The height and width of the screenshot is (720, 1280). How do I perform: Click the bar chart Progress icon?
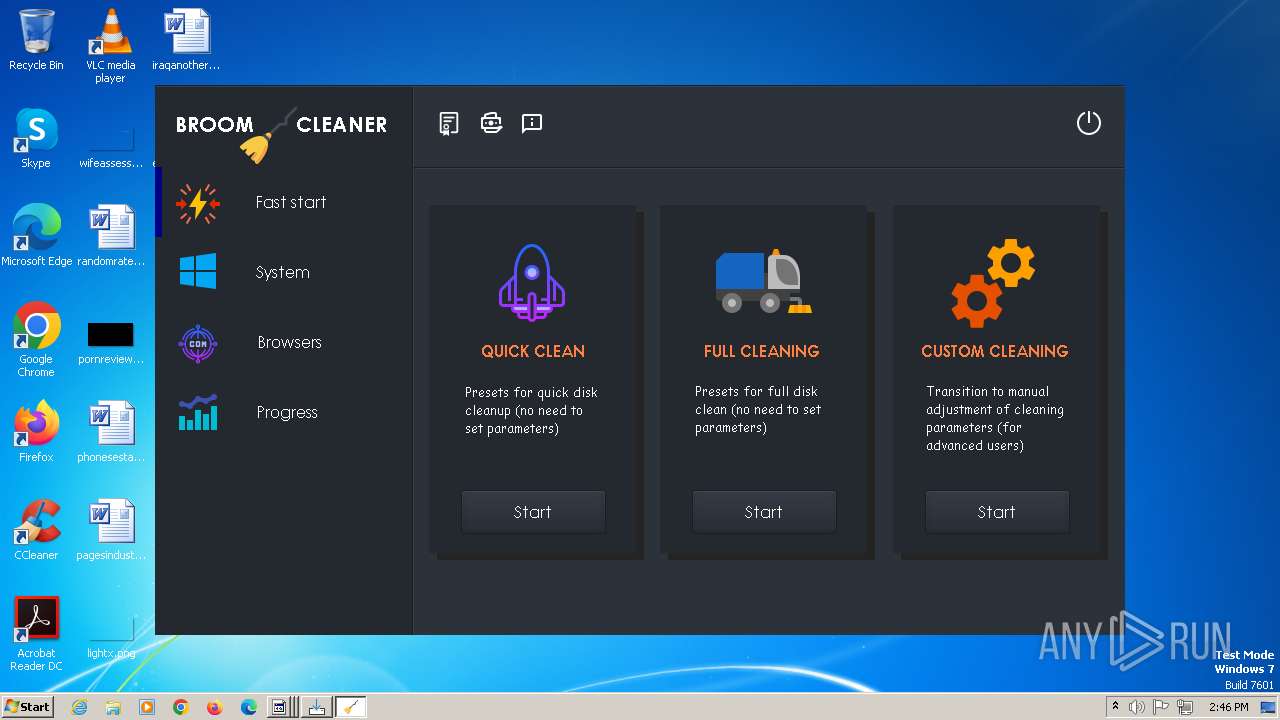[x=198, y=412]
